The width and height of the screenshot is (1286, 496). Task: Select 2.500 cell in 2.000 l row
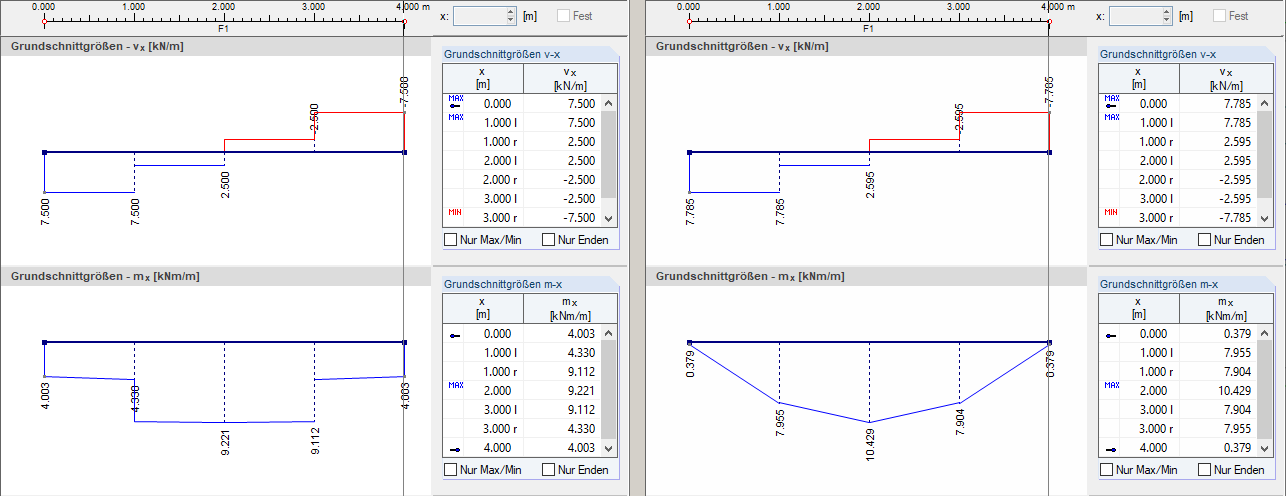[x=561, y=161]
